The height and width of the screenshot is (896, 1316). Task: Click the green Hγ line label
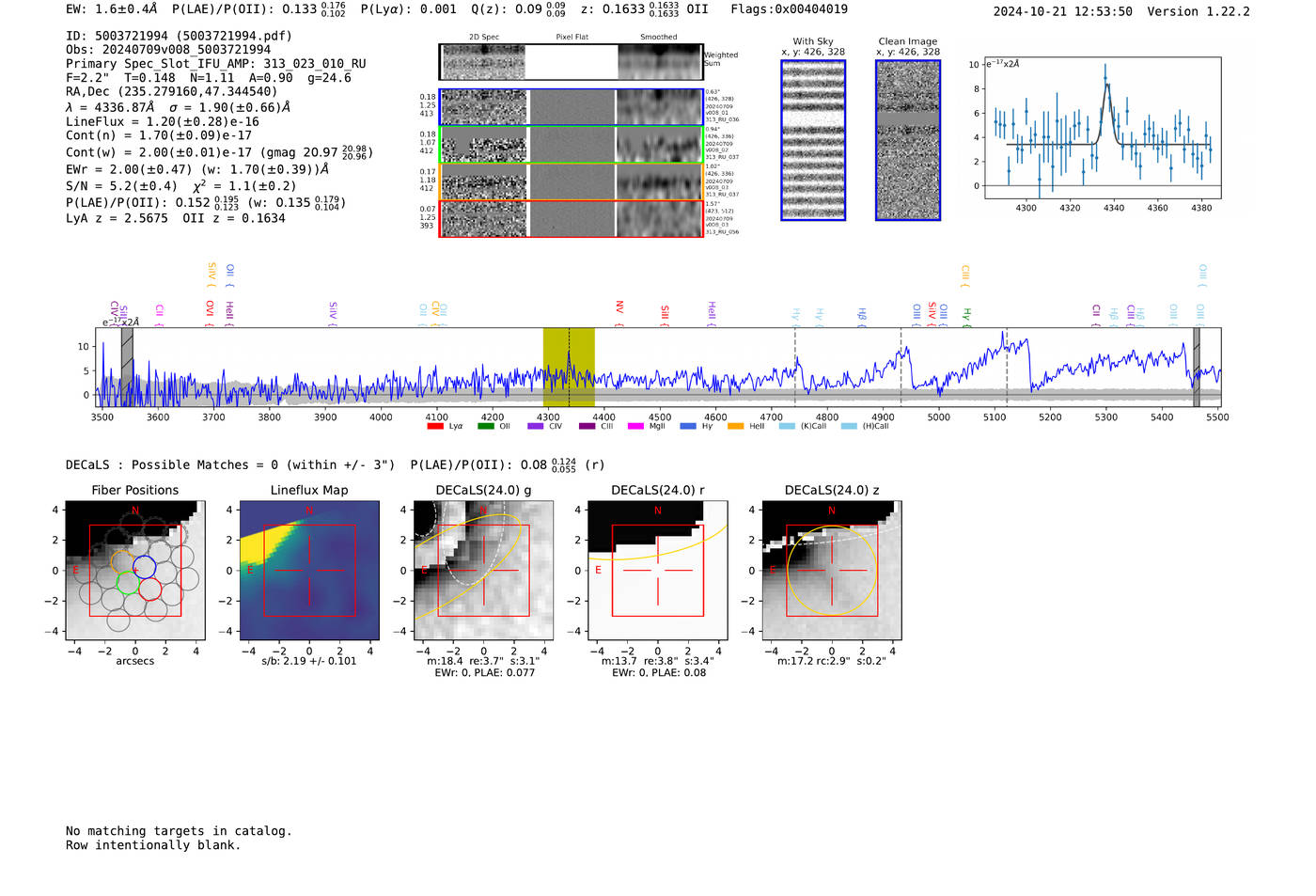[966, 316]
